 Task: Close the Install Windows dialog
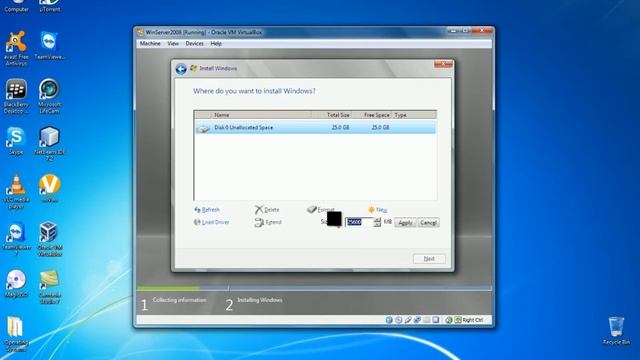[443, 64]
